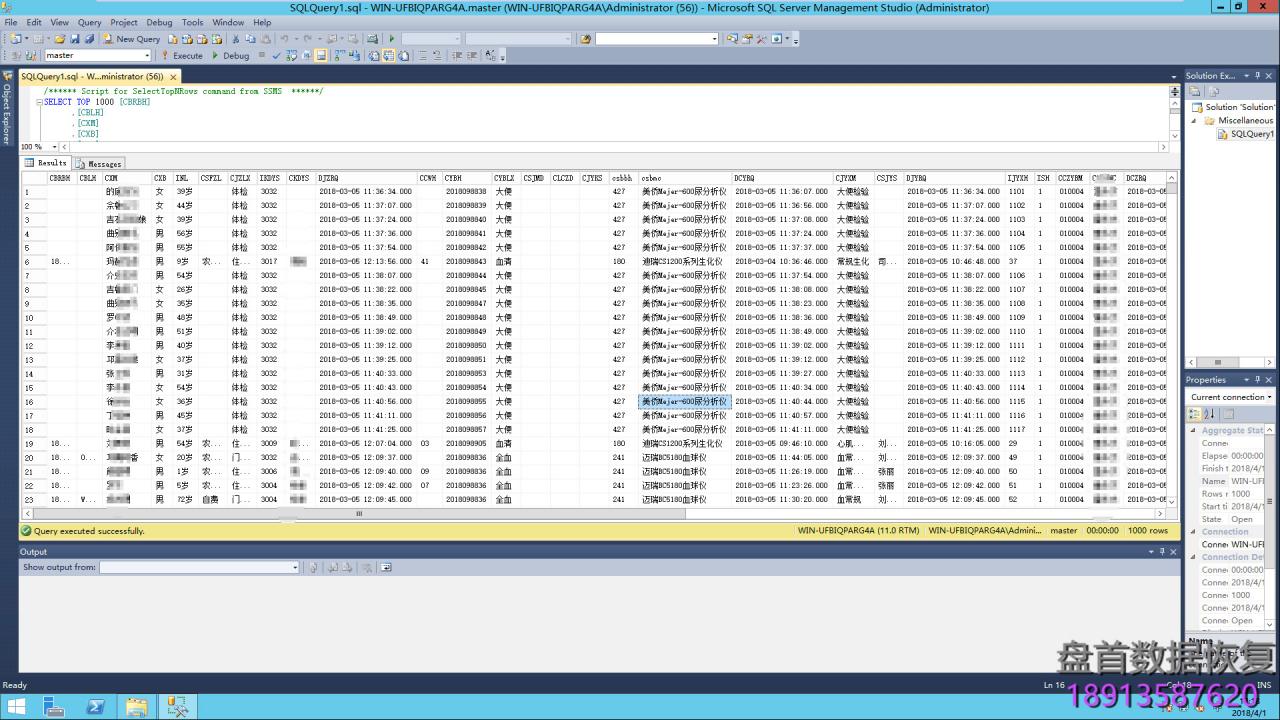The width and height of the screenshot is (1280, 720).
Task: Comment out lines using the comment icon
Action: (x=423, y=56)
